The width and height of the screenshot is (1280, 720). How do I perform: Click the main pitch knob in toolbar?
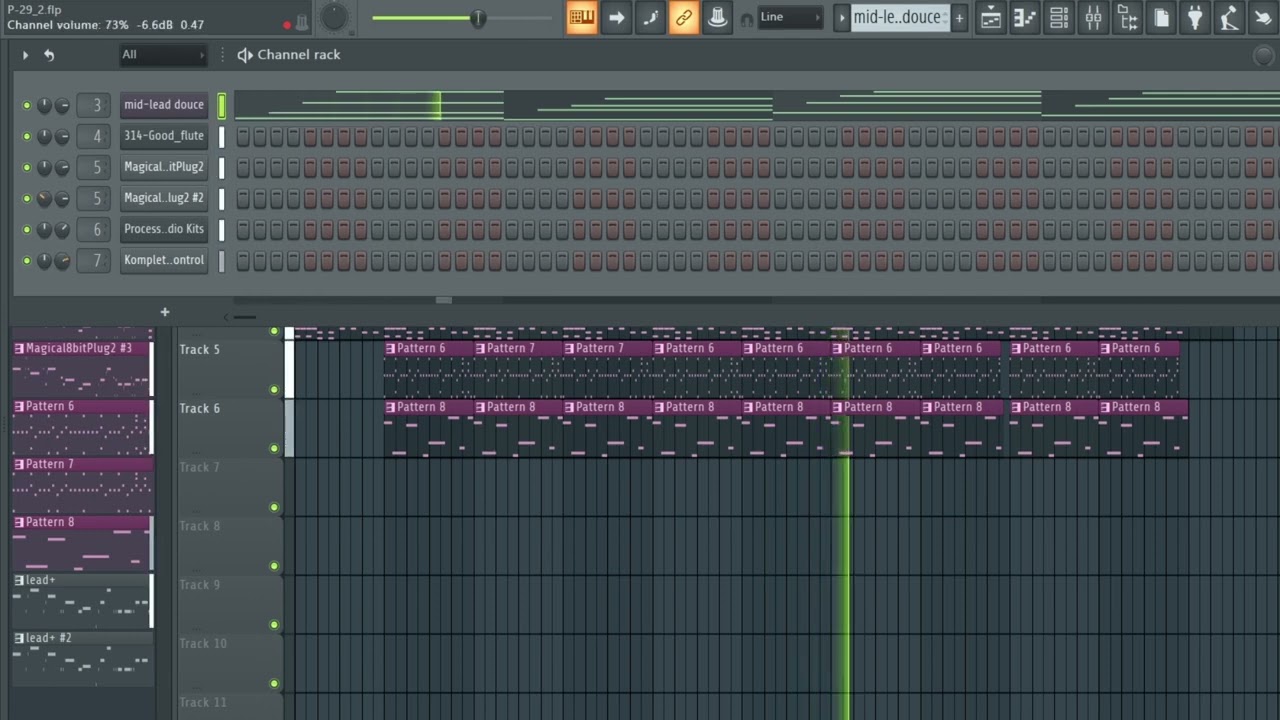pyautogui.click(x=334, y=17)
